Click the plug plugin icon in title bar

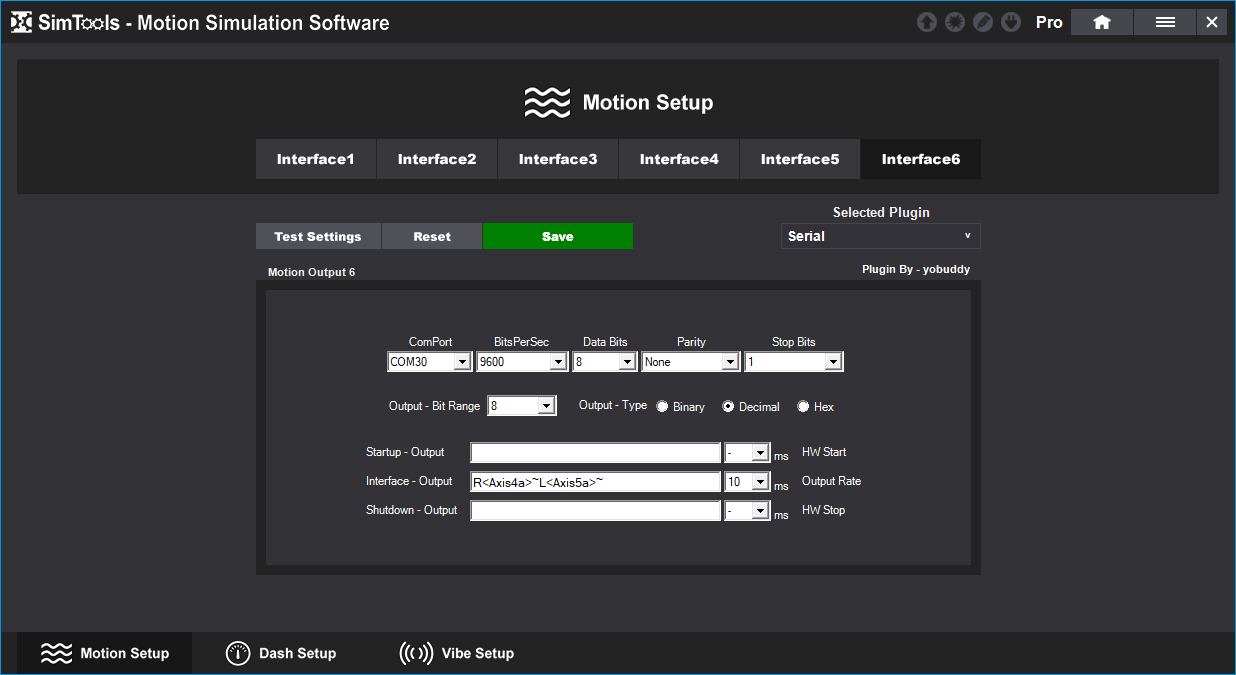(1011, 22)
